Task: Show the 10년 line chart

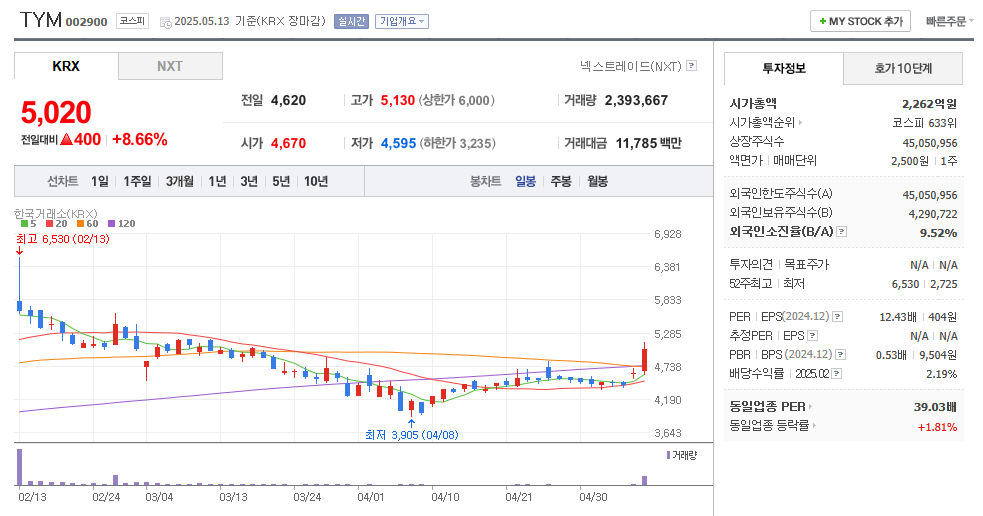Action: click(x=317, y=182)
